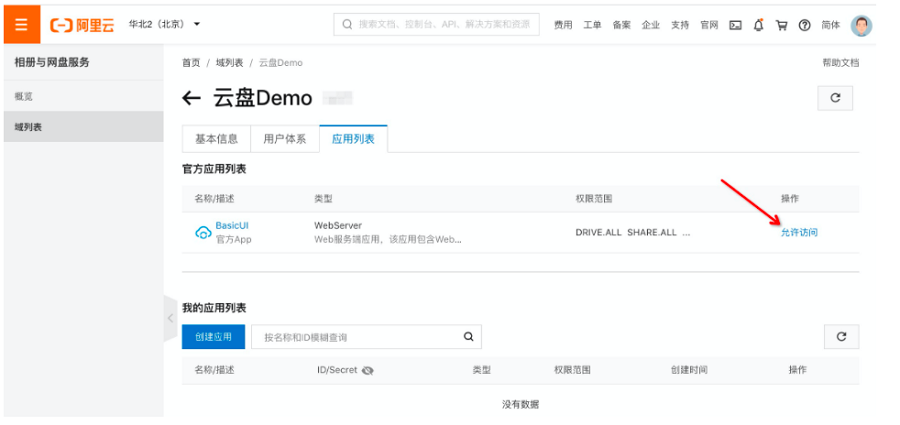
Task: Open the 帮助文档 link
Action: click(840, 63)
